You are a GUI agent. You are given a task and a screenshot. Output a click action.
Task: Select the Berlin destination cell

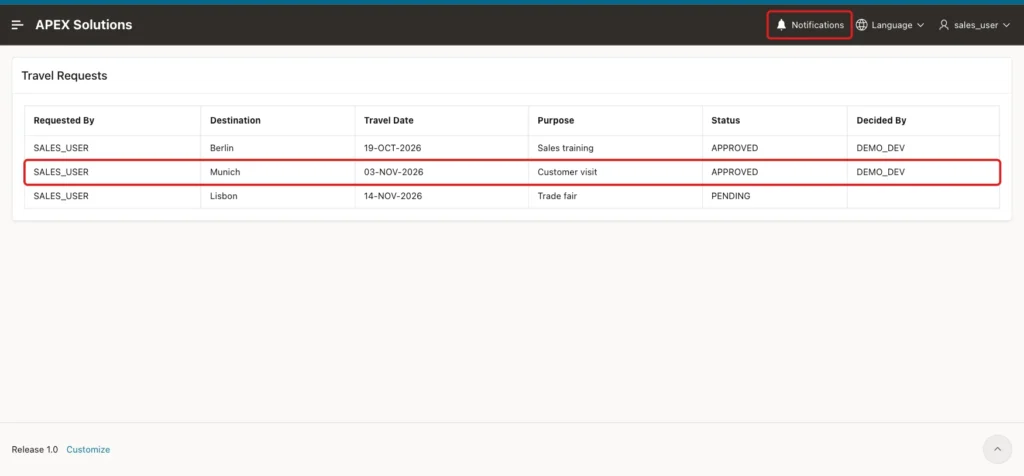pos(221,148)
